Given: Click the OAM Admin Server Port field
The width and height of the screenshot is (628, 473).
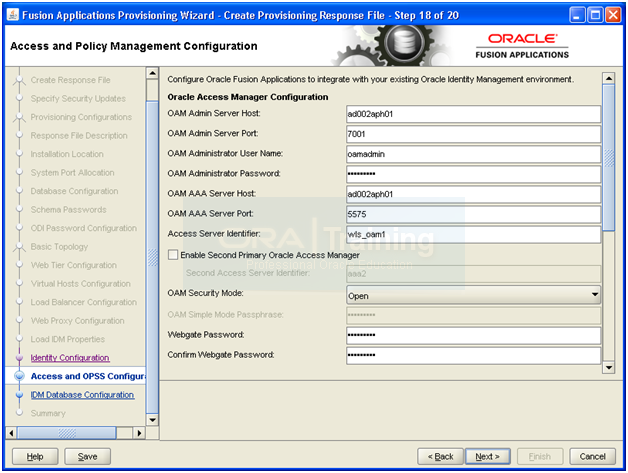Looking at the screenshot, I should [x=473, y=134].
